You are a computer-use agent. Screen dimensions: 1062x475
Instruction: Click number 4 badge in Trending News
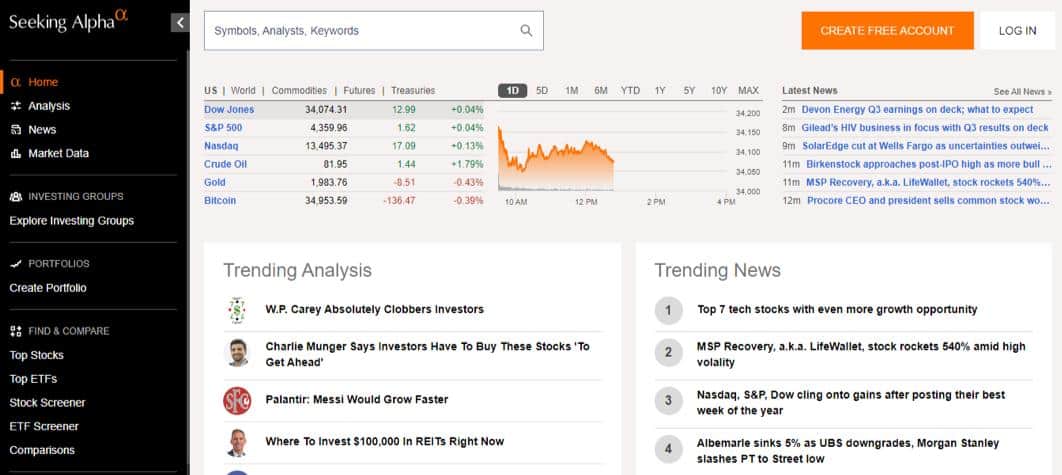click(668, 449)
